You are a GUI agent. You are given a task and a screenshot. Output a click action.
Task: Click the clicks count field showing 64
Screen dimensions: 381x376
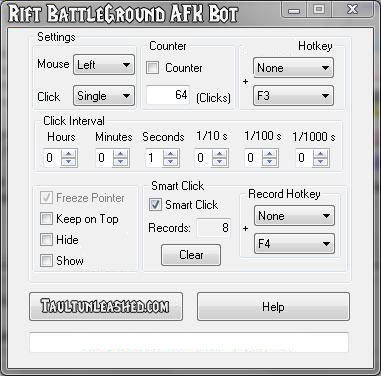click(x=168, y=95)
